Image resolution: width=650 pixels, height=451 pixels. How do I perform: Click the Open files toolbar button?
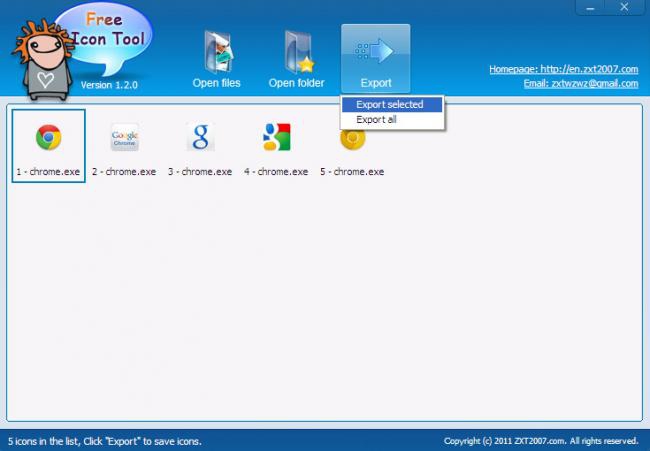(x=216, y=59)
